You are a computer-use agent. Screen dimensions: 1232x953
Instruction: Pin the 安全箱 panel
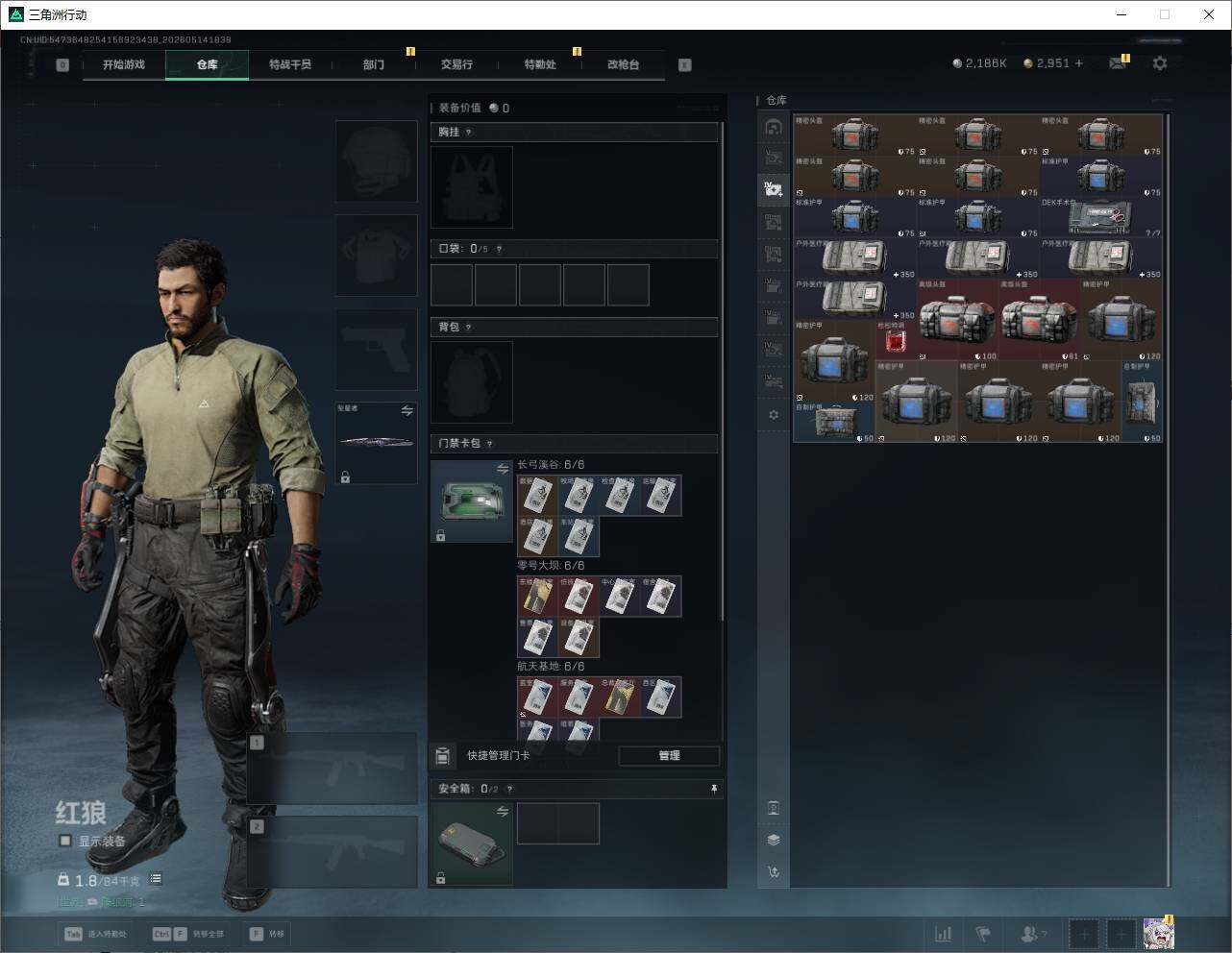[714, 789]
